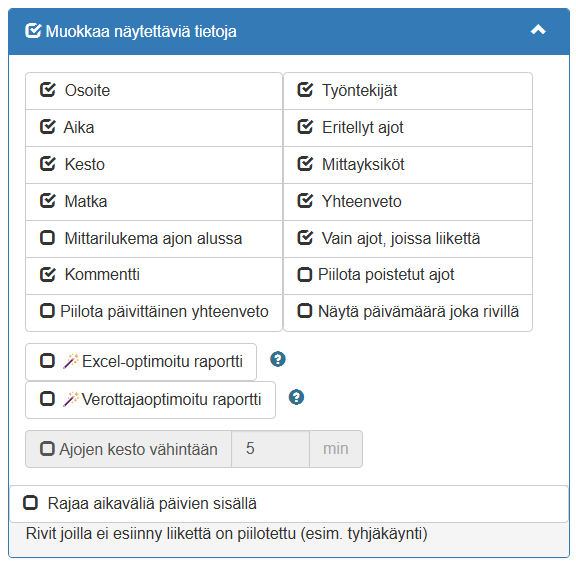Screen dimensions: 576x565
Task: Check Rajaa aikaväliä päivien sisällä
Action: [30, 503]
